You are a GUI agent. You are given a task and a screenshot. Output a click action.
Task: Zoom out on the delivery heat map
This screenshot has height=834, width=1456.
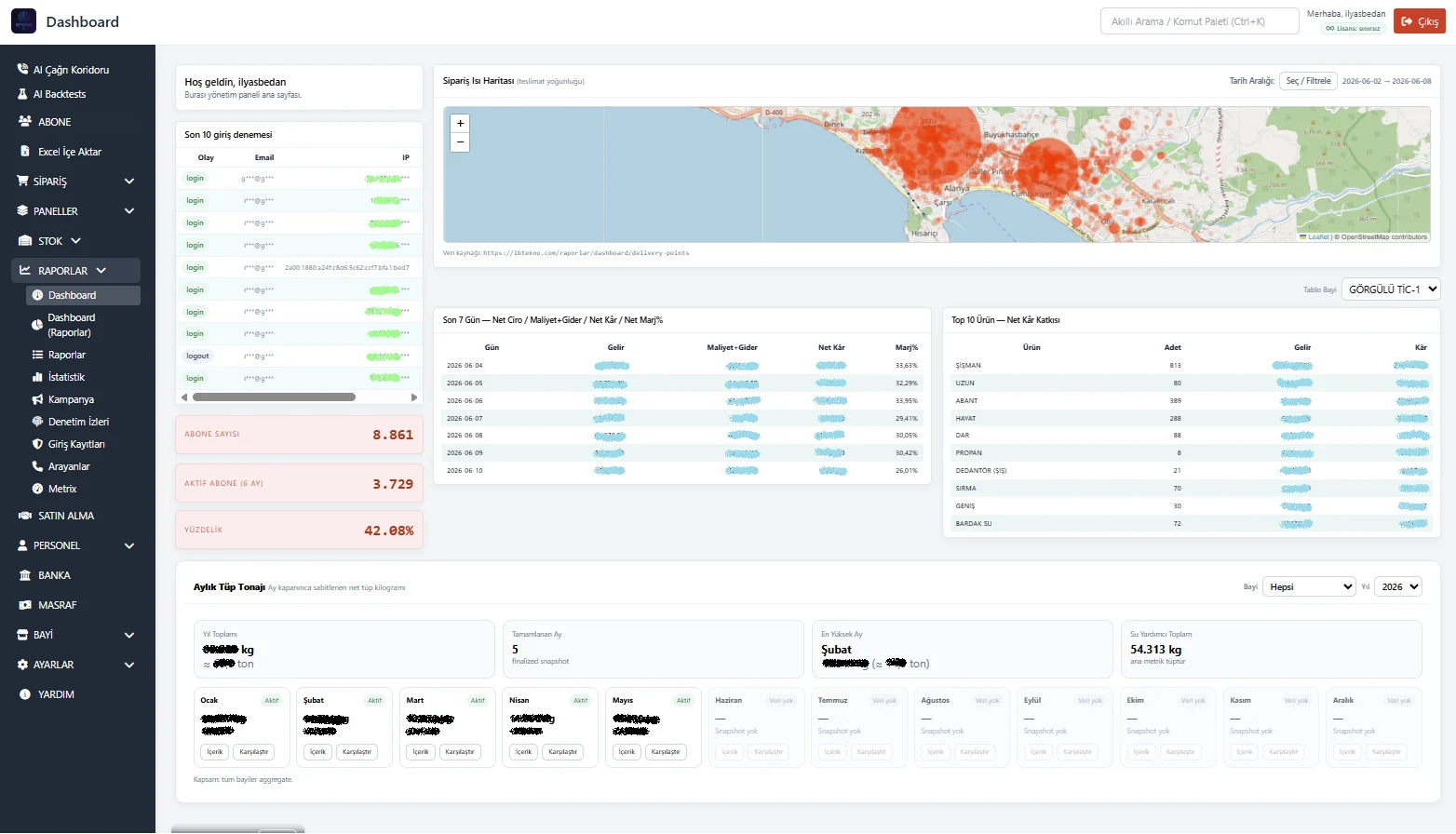460,142
